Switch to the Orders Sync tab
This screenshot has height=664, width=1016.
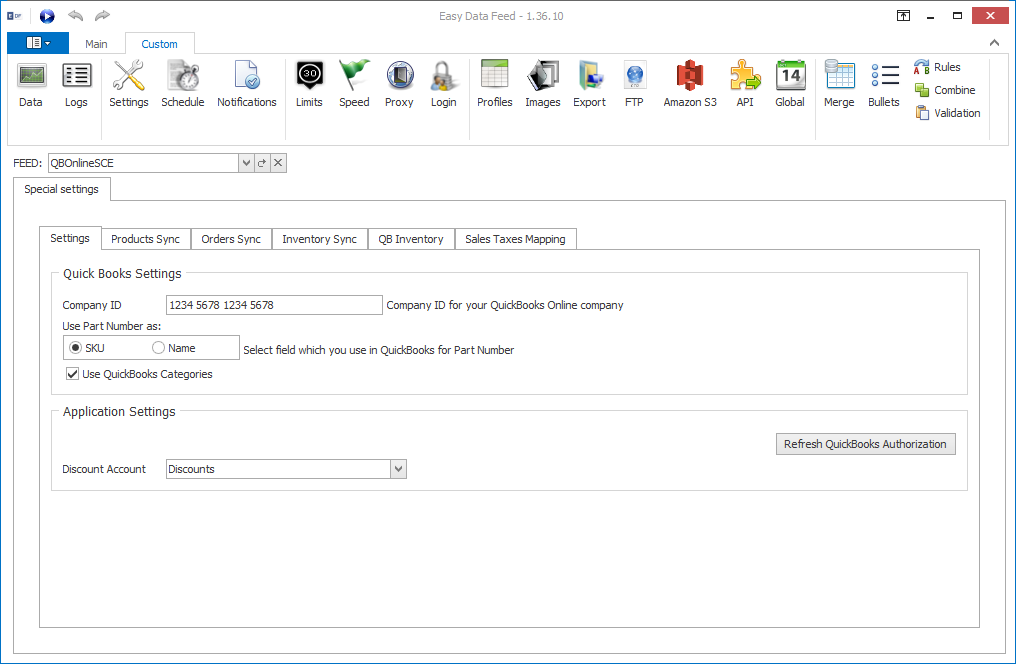coord(231,239)
